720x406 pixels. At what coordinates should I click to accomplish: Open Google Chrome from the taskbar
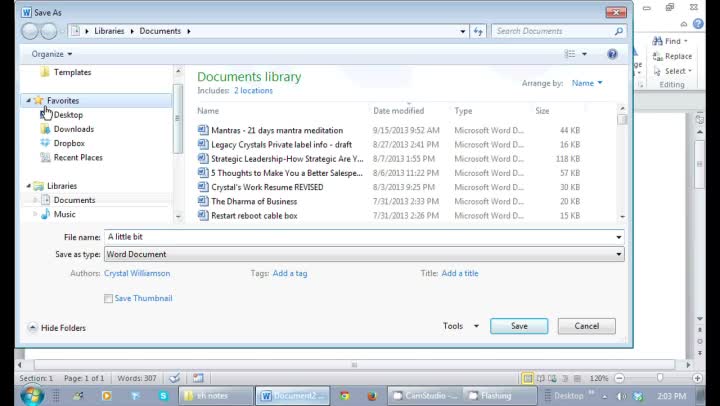(x=344, y=395)
